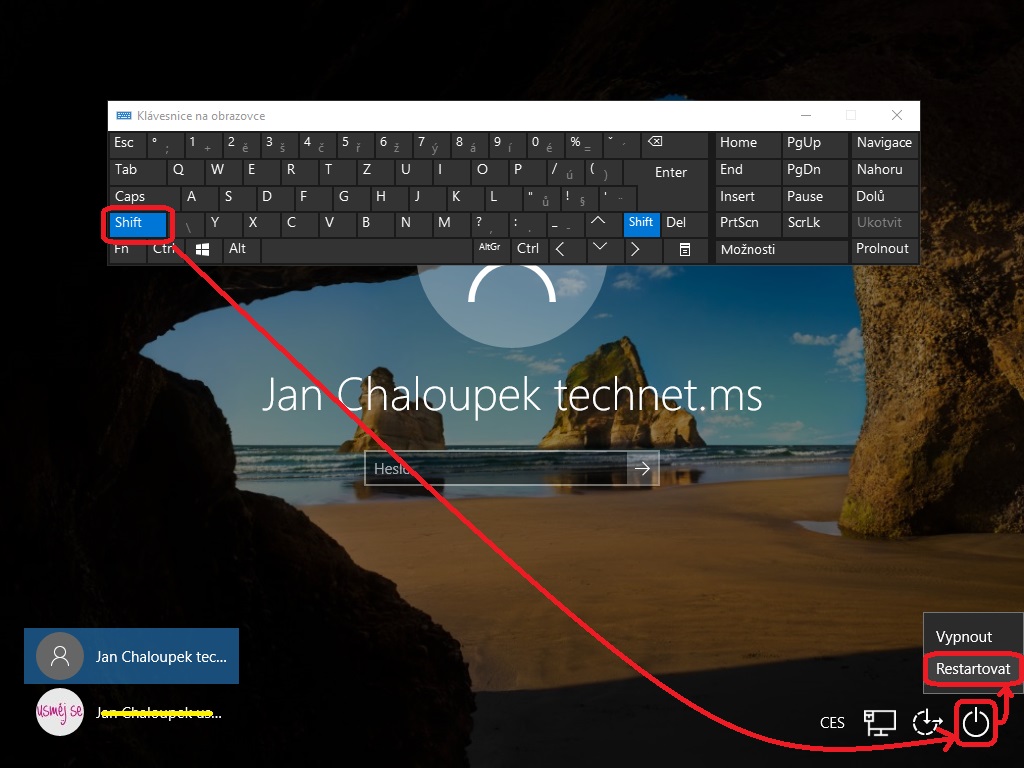Click the down arrow key
The width and height of the screenshot is (1024, 768).
coord(603,249)
